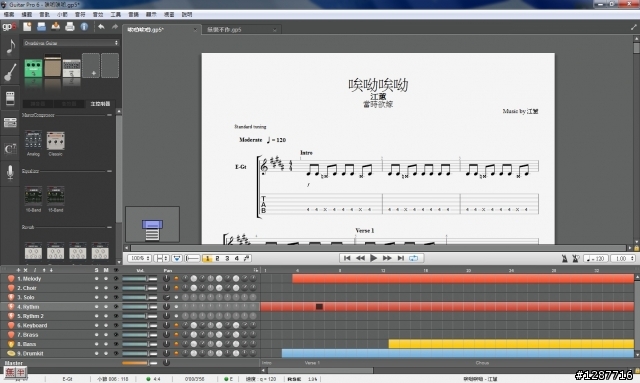Open the Overdrive Guitar sound dropdown
This screenshot has height=383, width=640.
pyautogui.click(x=71, y=43)
